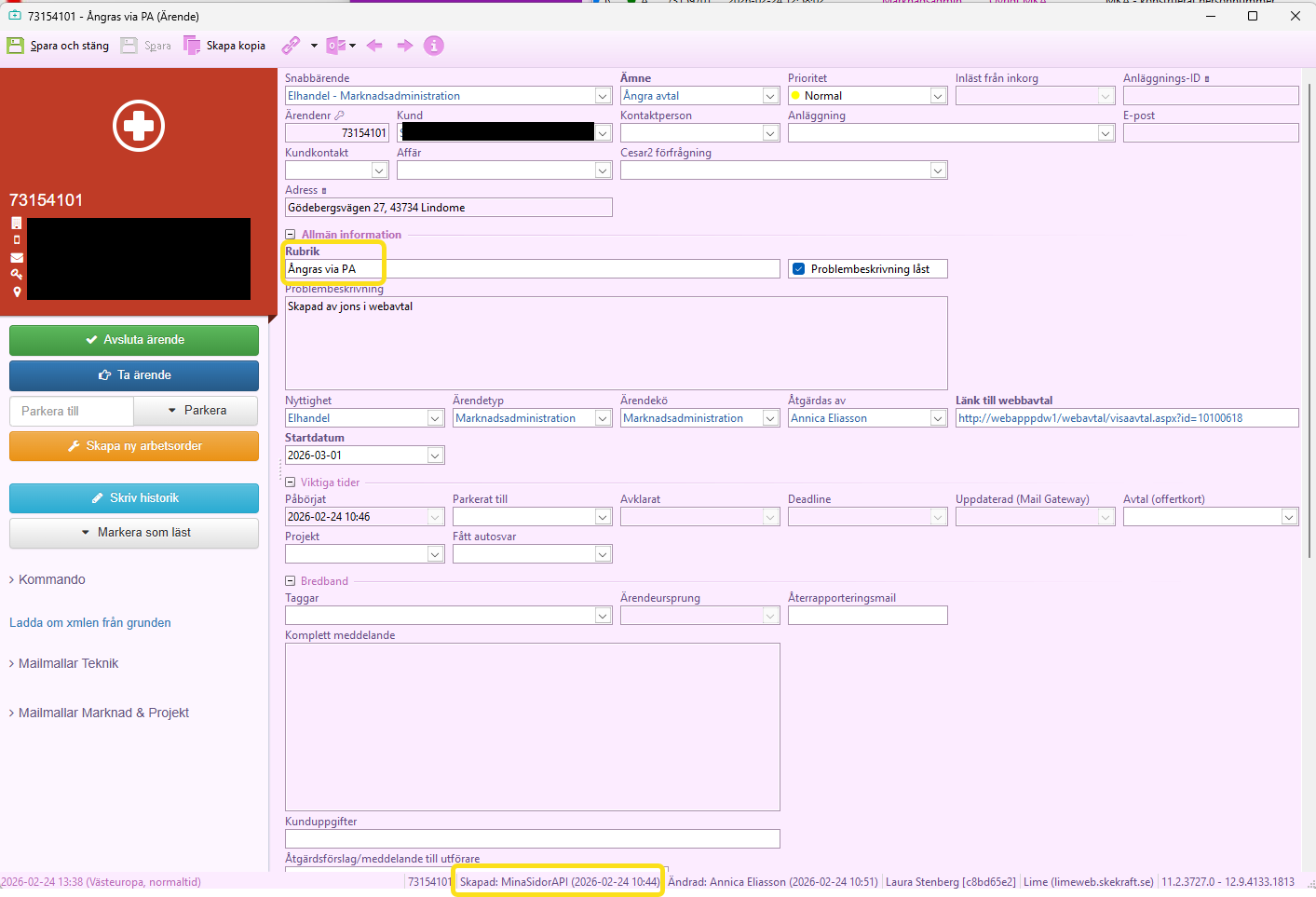The image size is (1316, 897).
Task: Click the Outlook mail icon in toolbar
Action: pyautogui.click(x=335, y=46)
